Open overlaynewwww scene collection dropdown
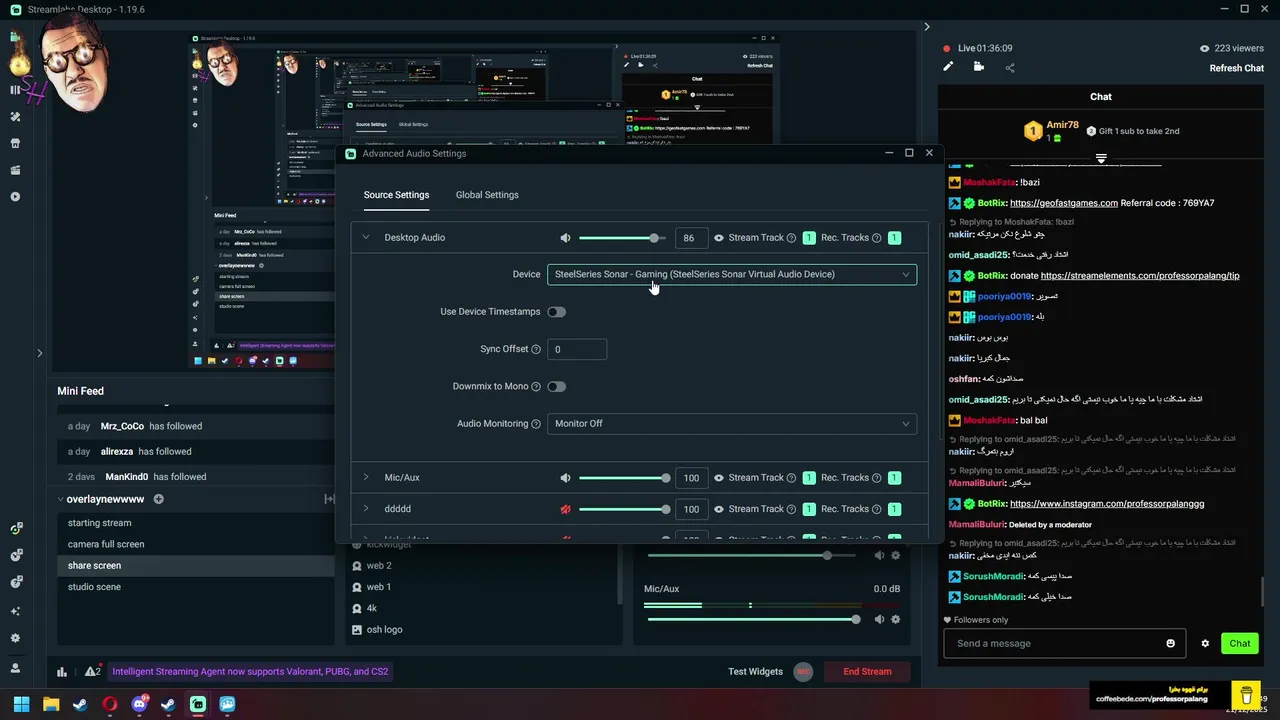1280x720 pixels. click(x=100, y=499)
